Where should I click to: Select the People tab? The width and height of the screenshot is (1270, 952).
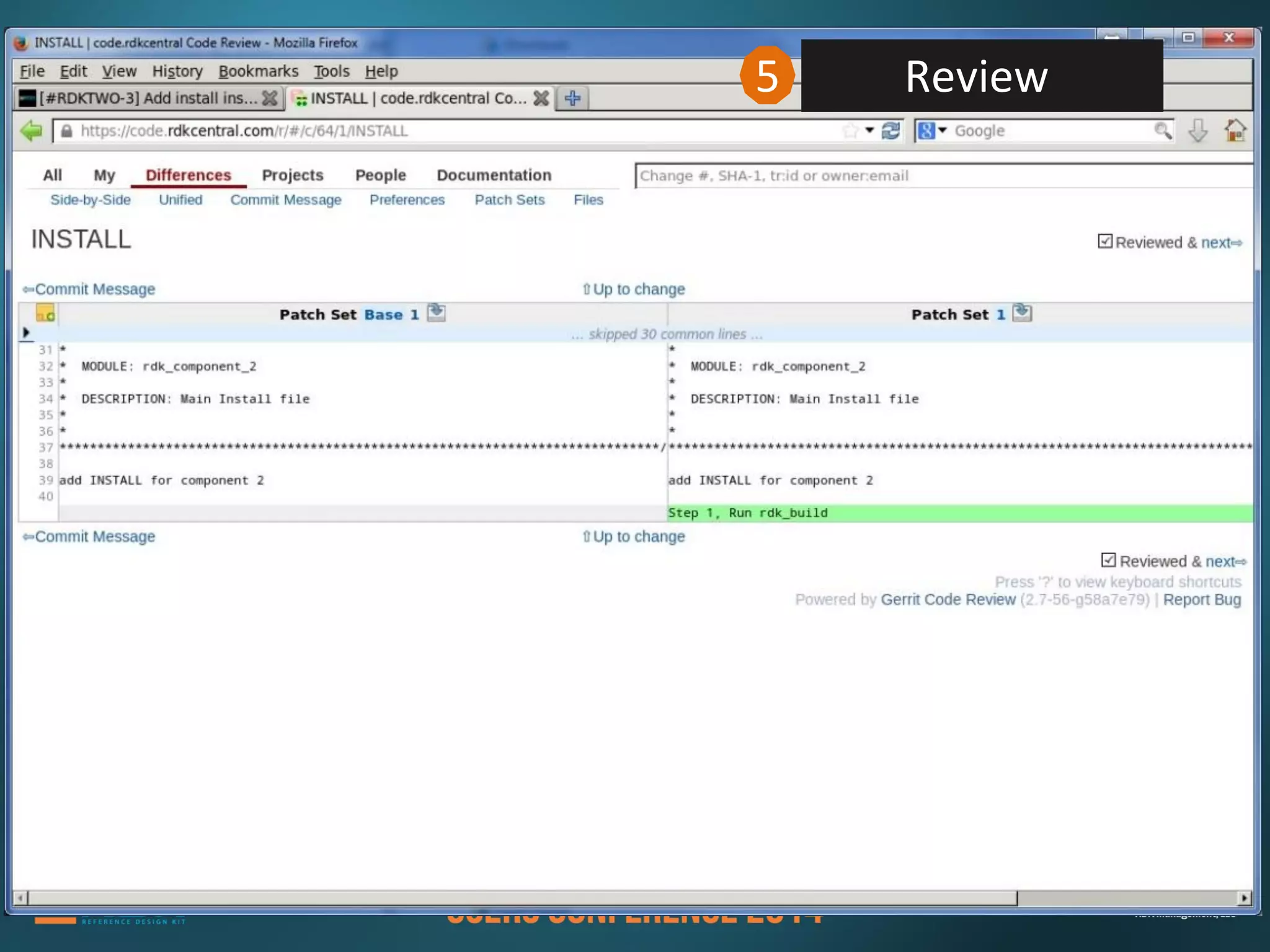380,175
